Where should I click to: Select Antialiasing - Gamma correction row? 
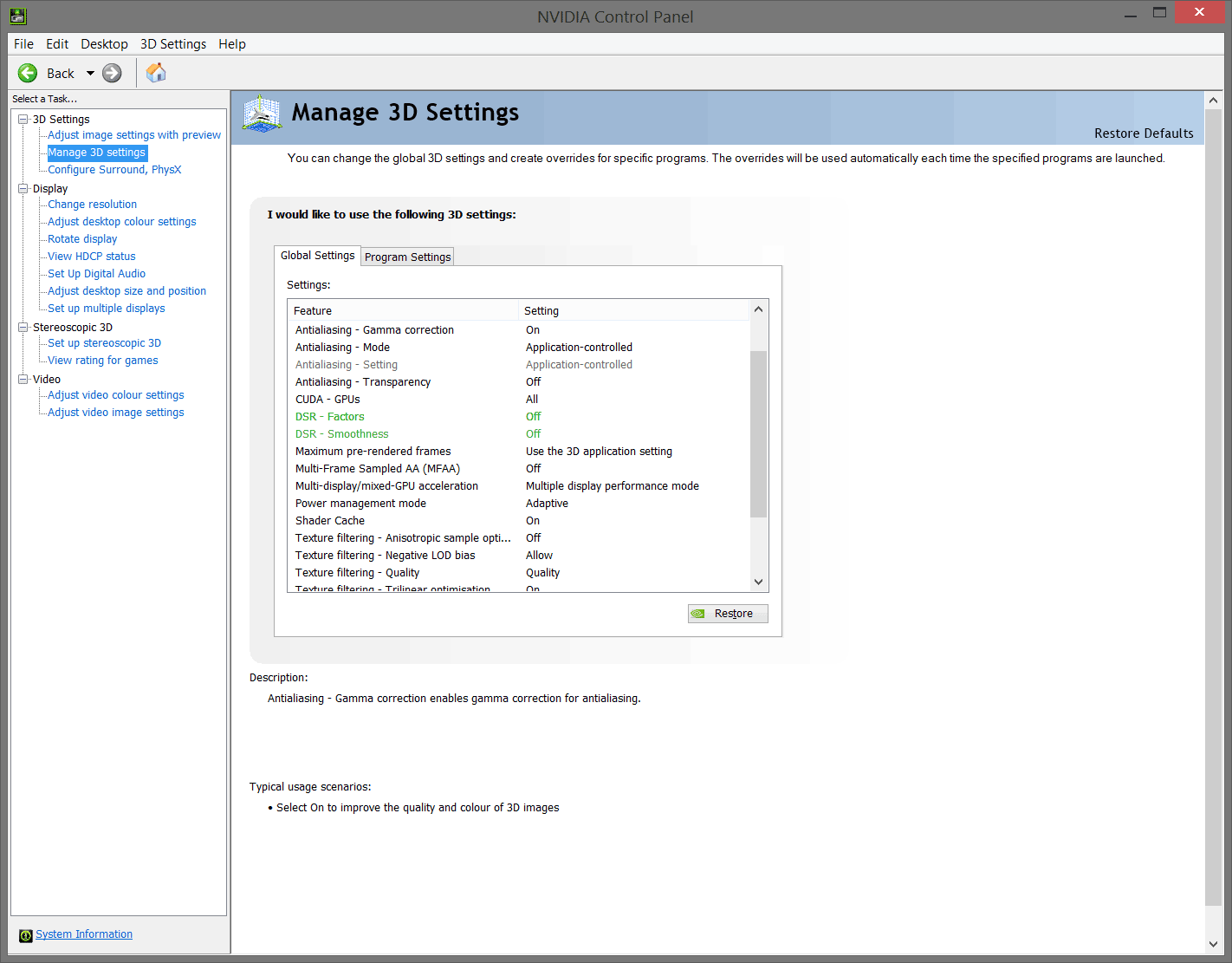click(518, 330)
